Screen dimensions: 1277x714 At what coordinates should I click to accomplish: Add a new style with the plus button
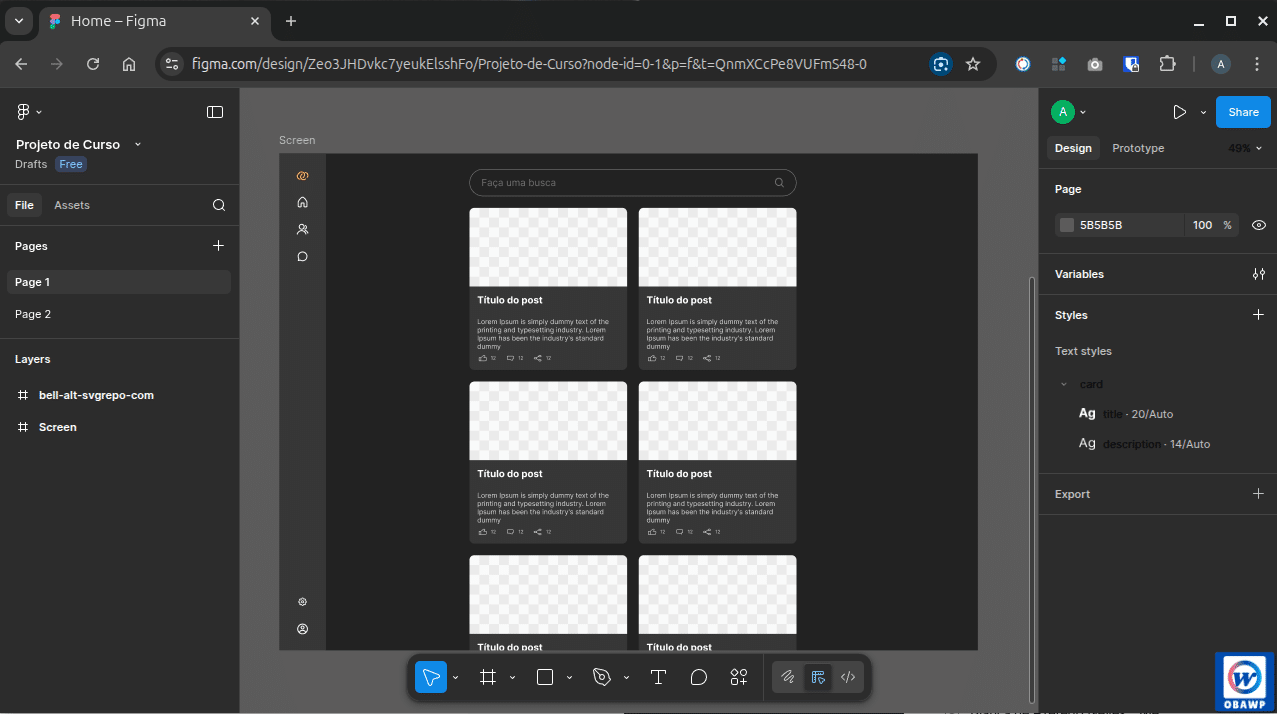(x=1258, y=314)
